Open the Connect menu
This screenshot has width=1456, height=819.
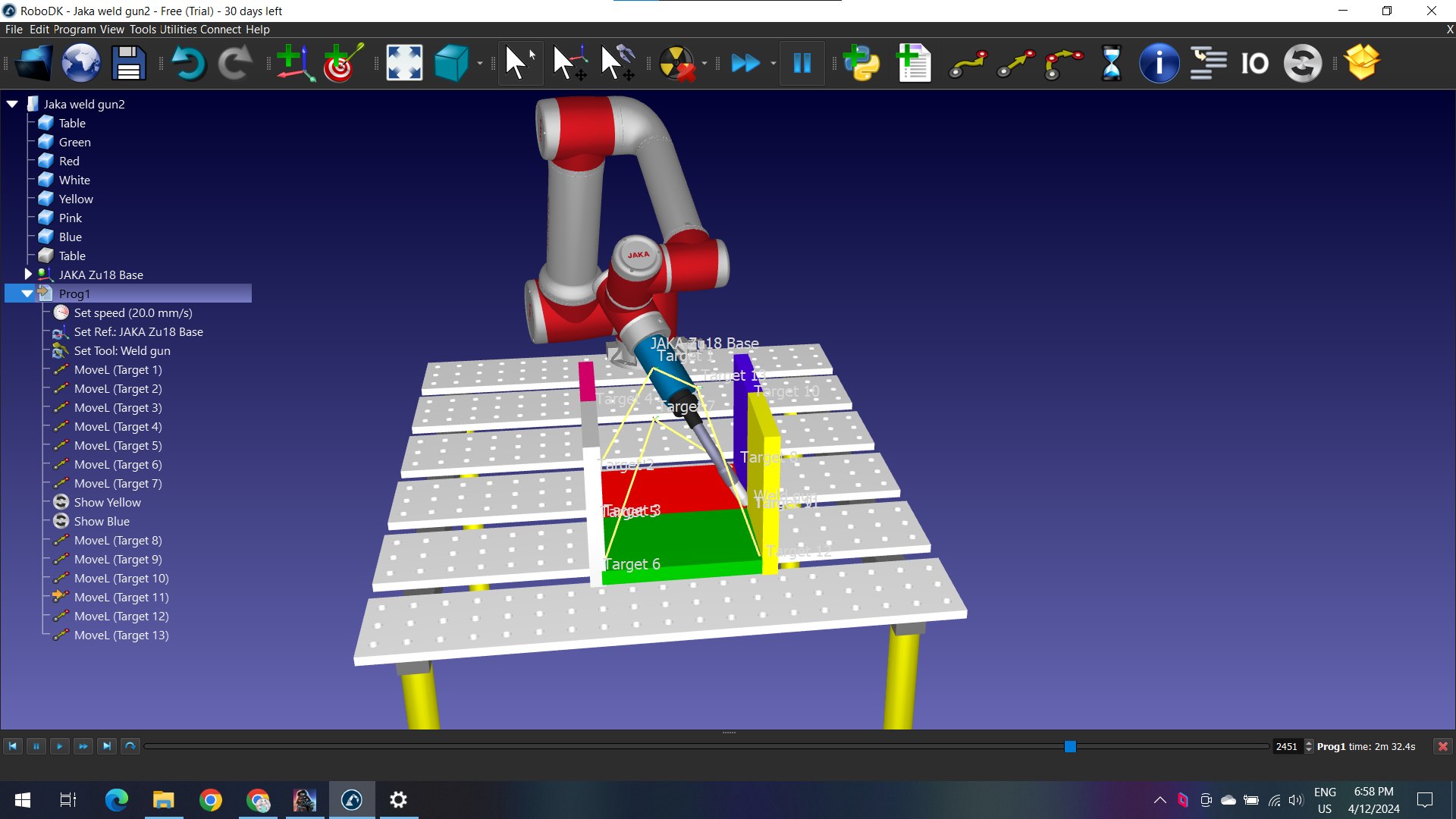coord(221,30)
